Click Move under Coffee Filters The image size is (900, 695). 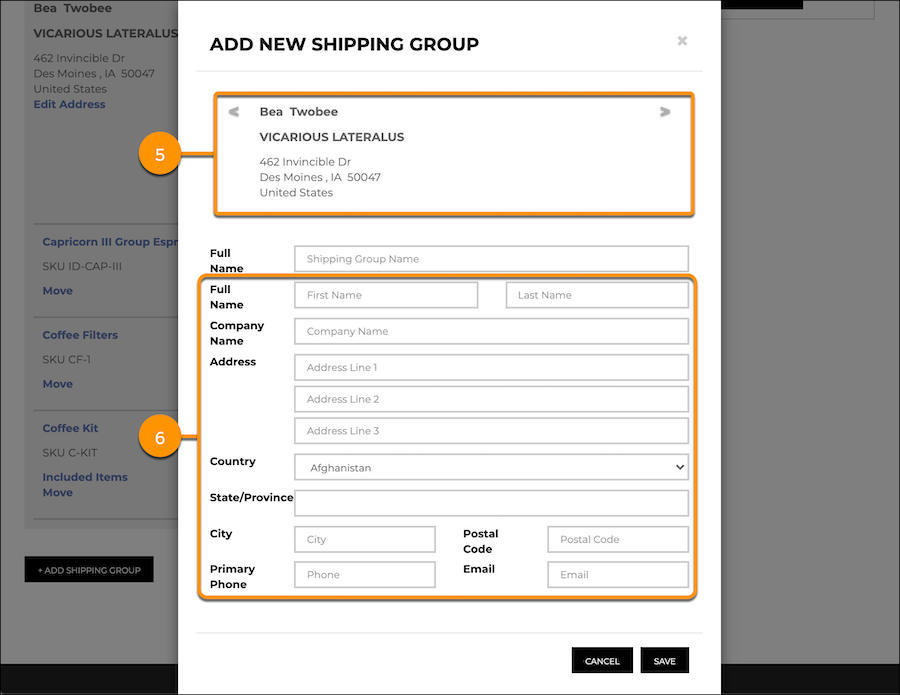pyautogui.click(x=57, y=383)
